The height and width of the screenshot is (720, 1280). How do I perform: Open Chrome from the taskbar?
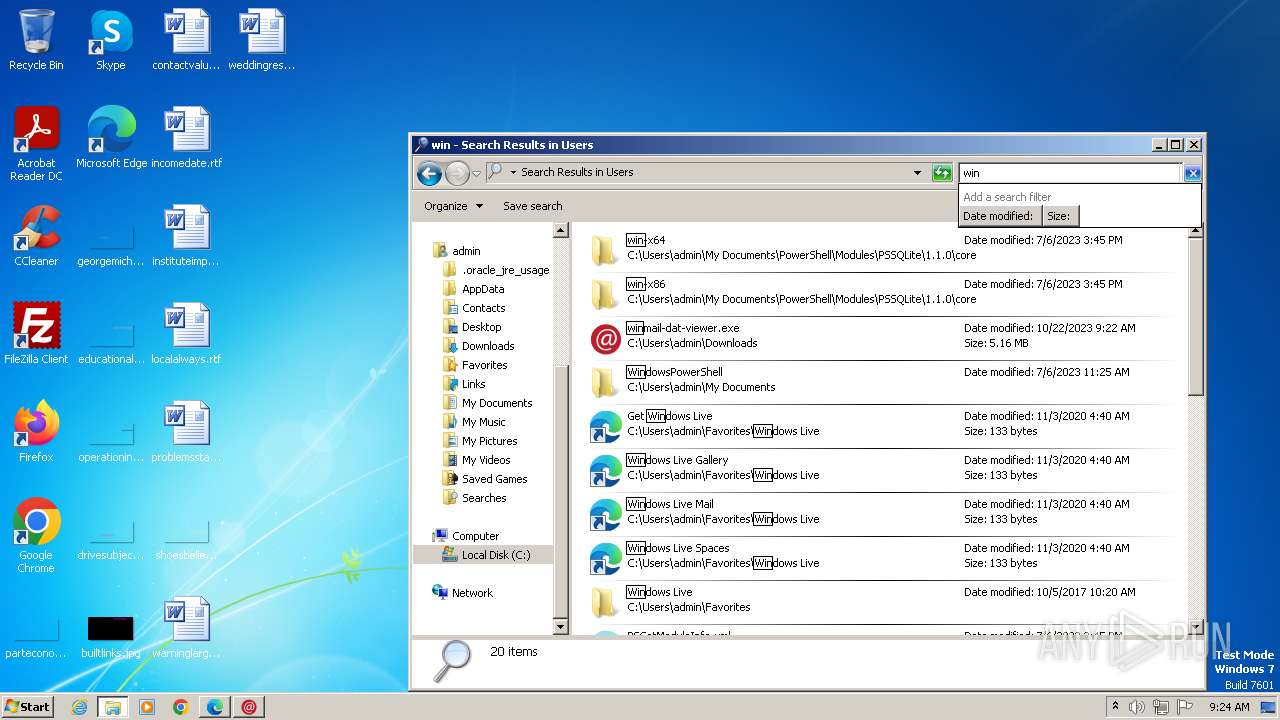tap(181, 707)
